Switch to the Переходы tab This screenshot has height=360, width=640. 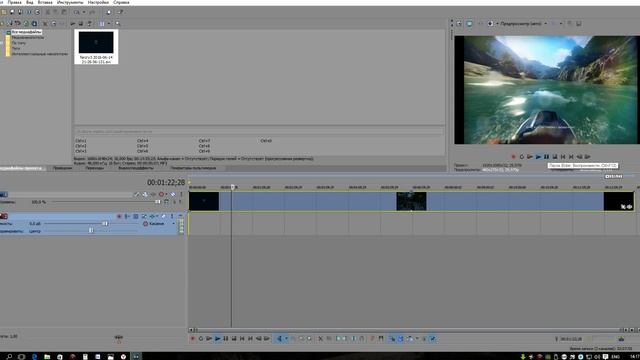pos(95,168)
